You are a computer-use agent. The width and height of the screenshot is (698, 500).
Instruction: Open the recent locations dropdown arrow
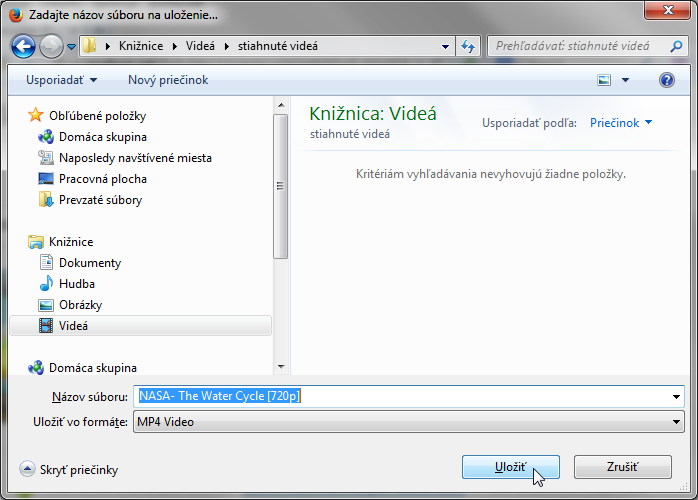(71, 46)
